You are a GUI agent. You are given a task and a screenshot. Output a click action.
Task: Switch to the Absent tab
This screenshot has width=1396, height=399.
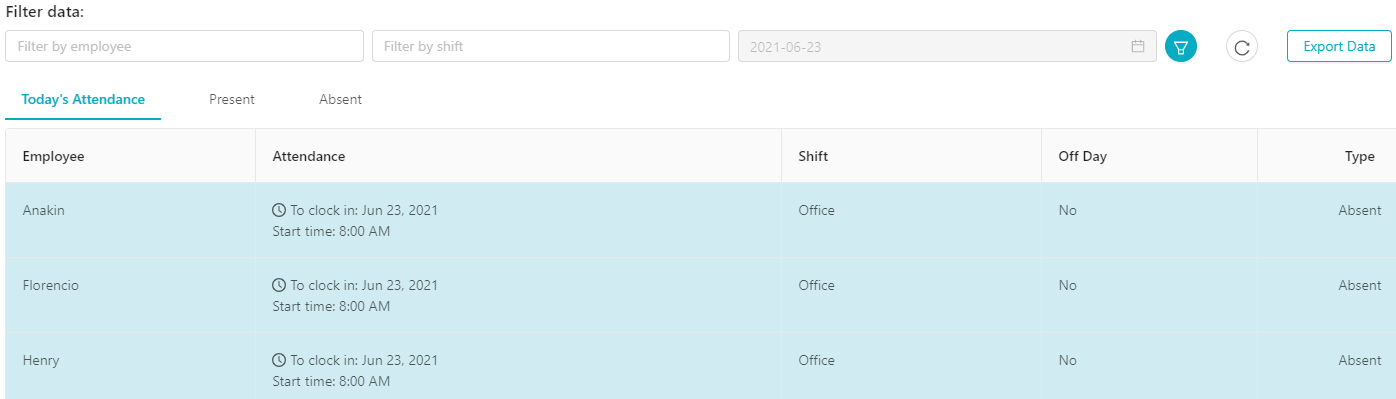pos(340,100)
